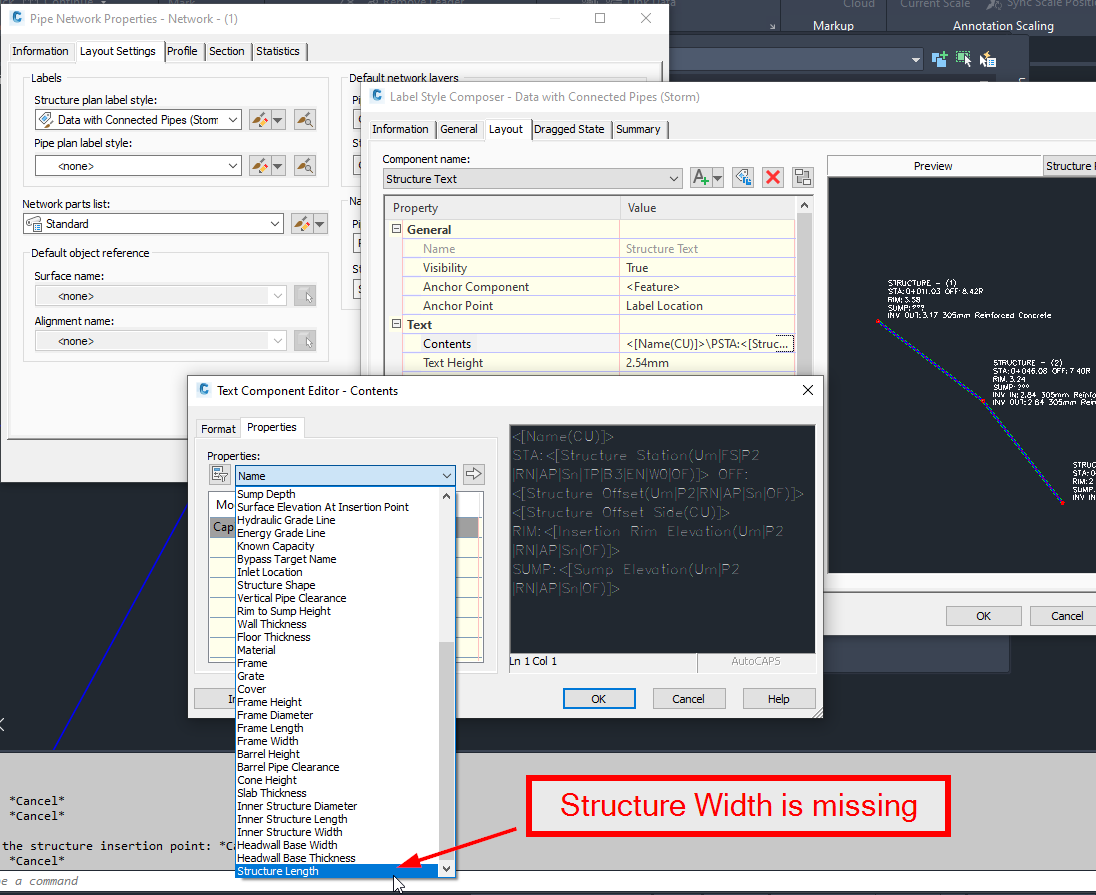Edit the Structure plan label style
Viewport: 1096px width, 895px height.
tap(258, 119)
